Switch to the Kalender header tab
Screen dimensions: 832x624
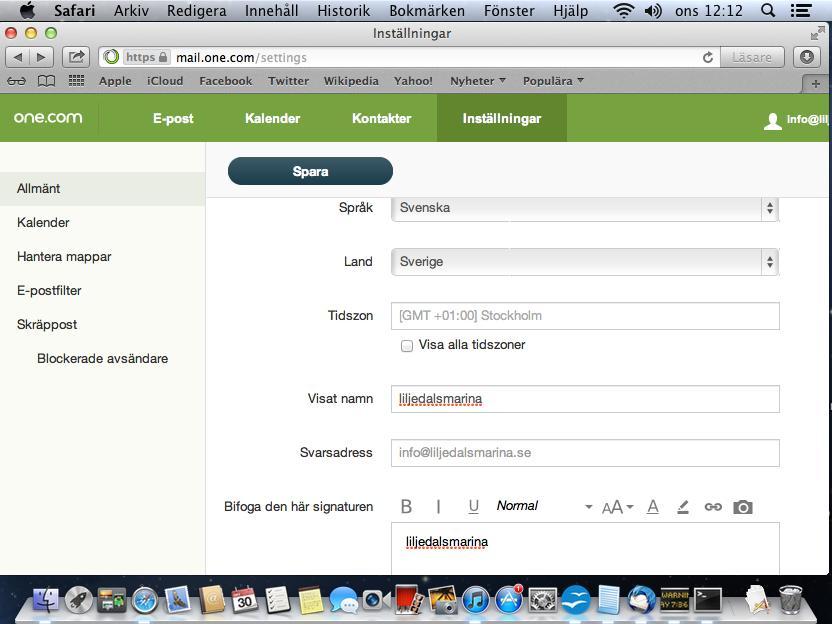pyautogui.click(x=272, y=118)
